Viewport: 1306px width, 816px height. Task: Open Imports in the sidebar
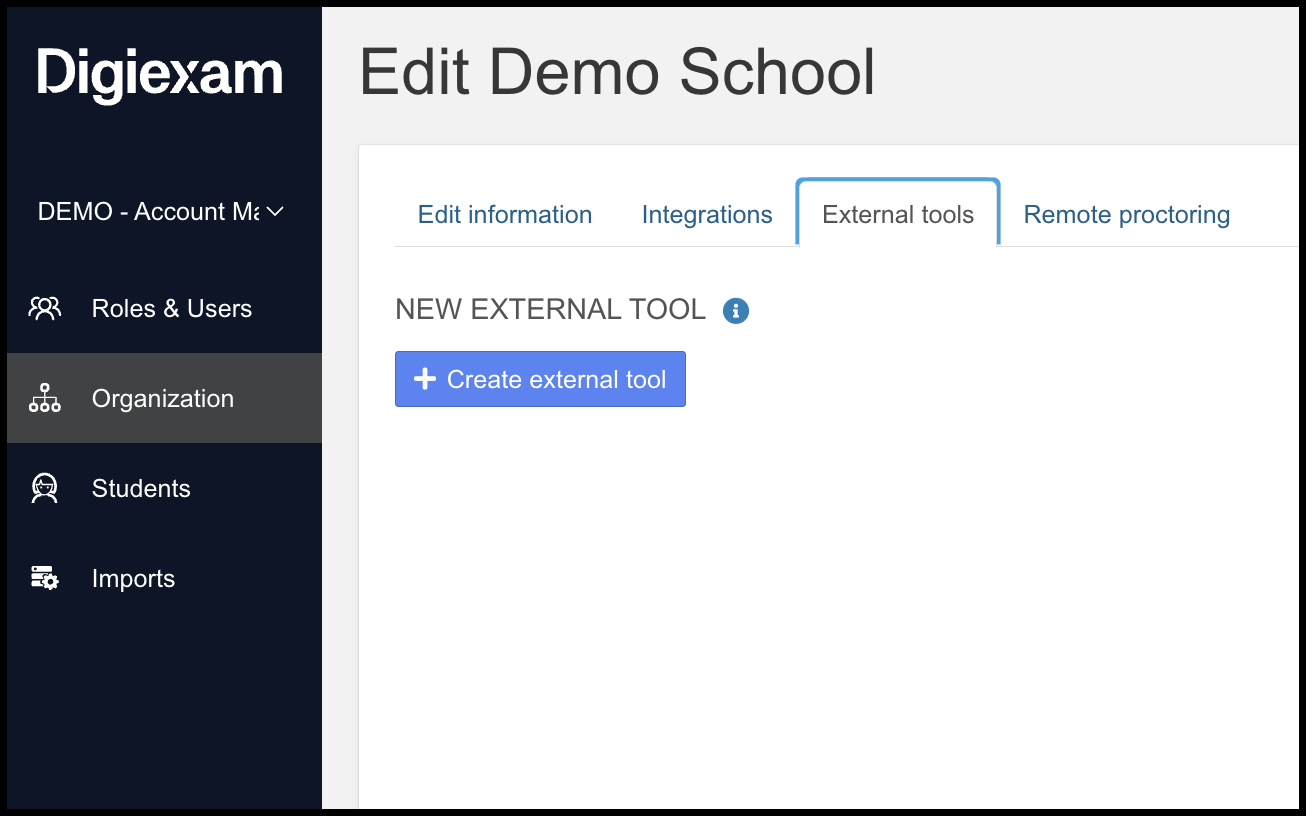coord(164,578)
